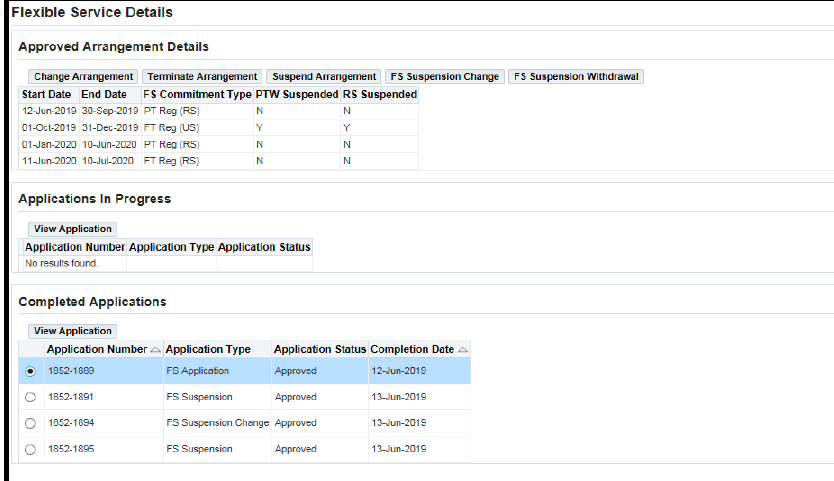
Task: Click the Suspend Arrangement button
Action: coord(323,77)
